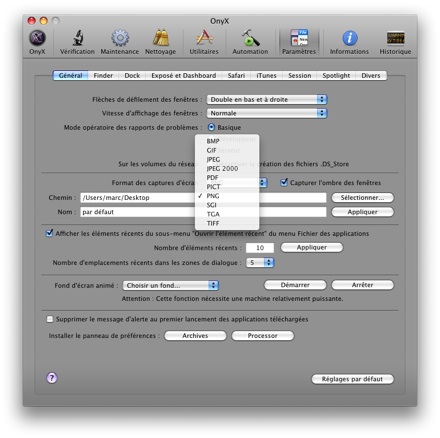The image size is (440, 438).
Task: Switch to the Safari tab
Action: pos(236,76)
